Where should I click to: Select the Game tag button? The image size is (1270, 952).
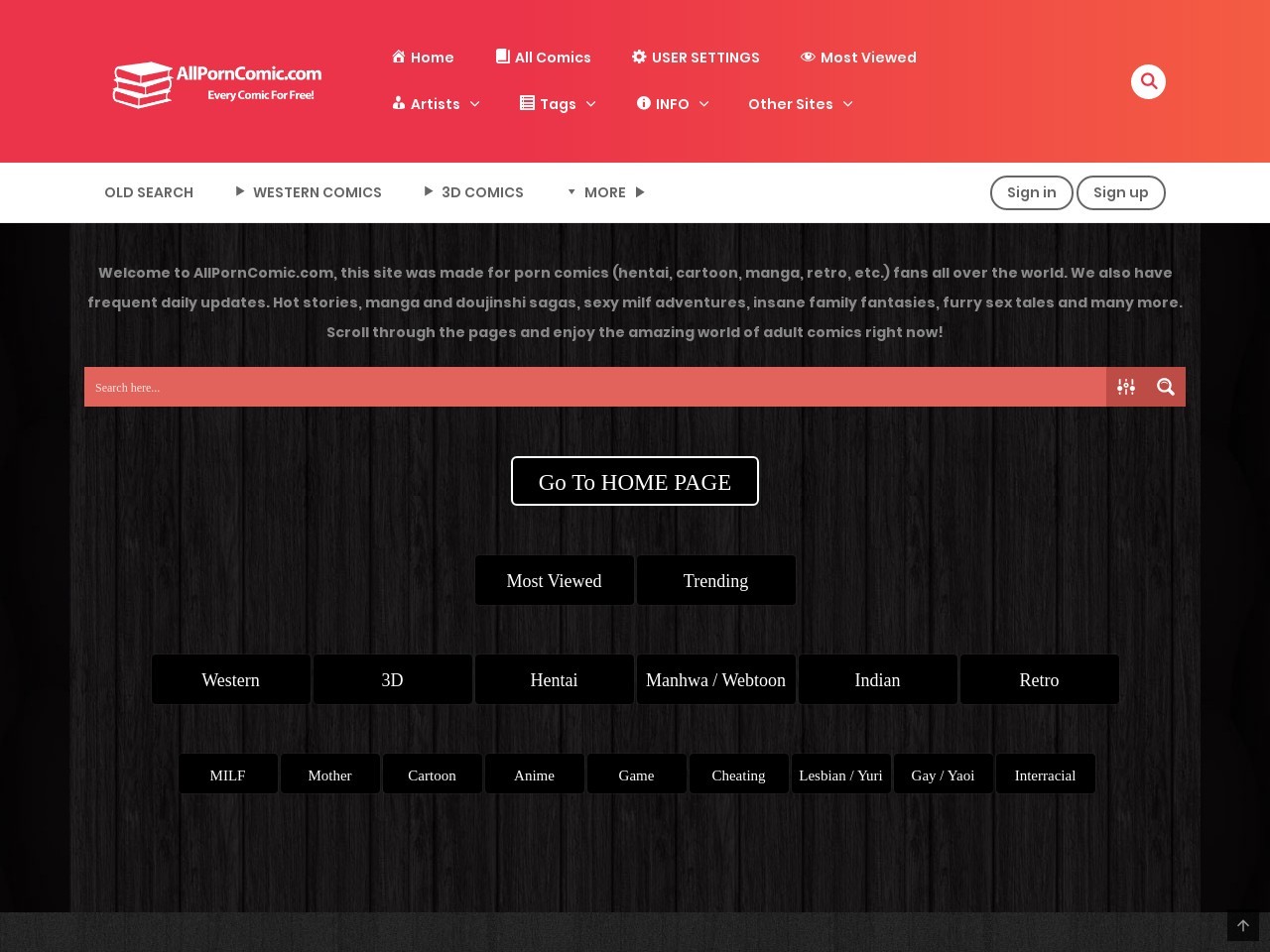636,773
